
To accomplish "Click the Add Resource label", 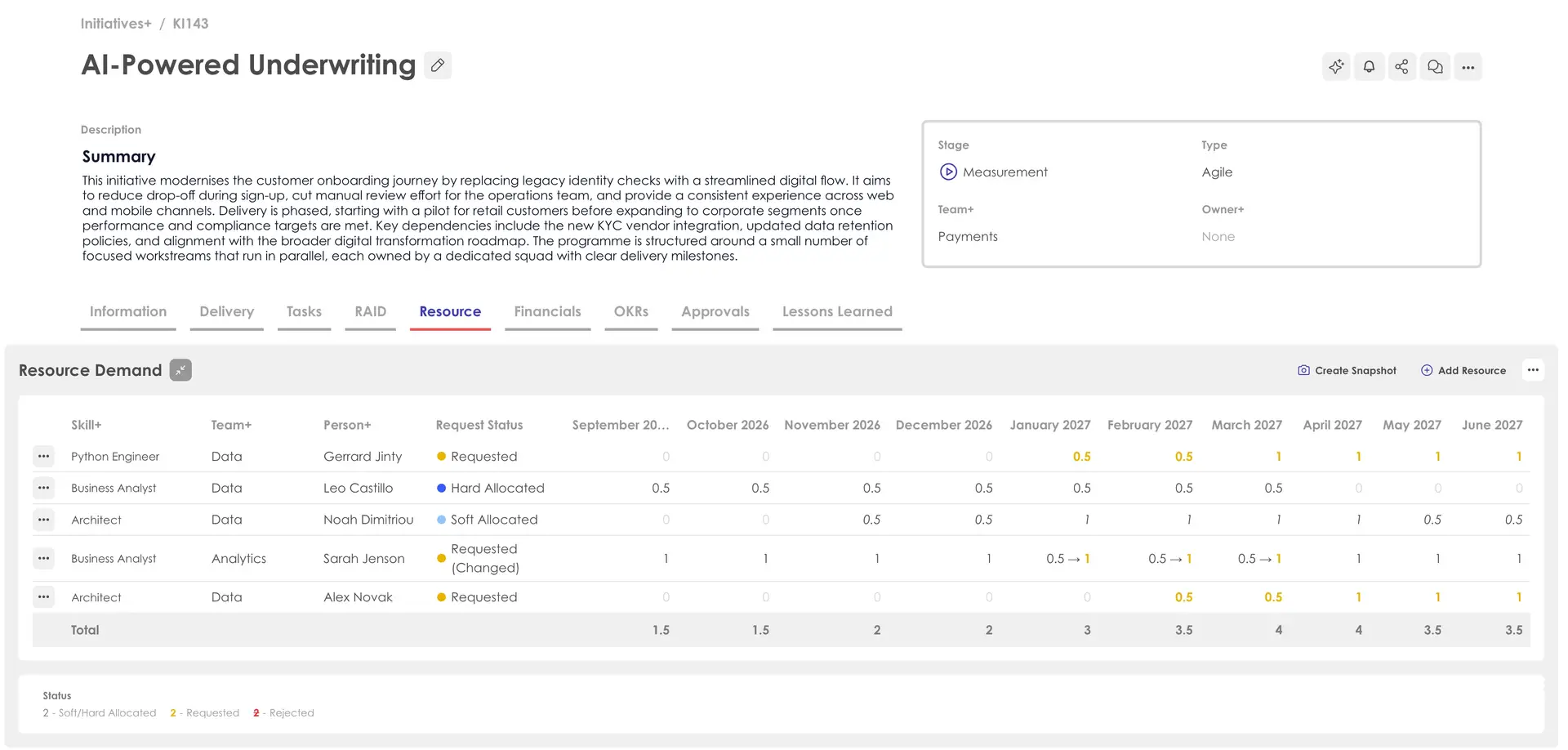I will tap(1472, 371).
